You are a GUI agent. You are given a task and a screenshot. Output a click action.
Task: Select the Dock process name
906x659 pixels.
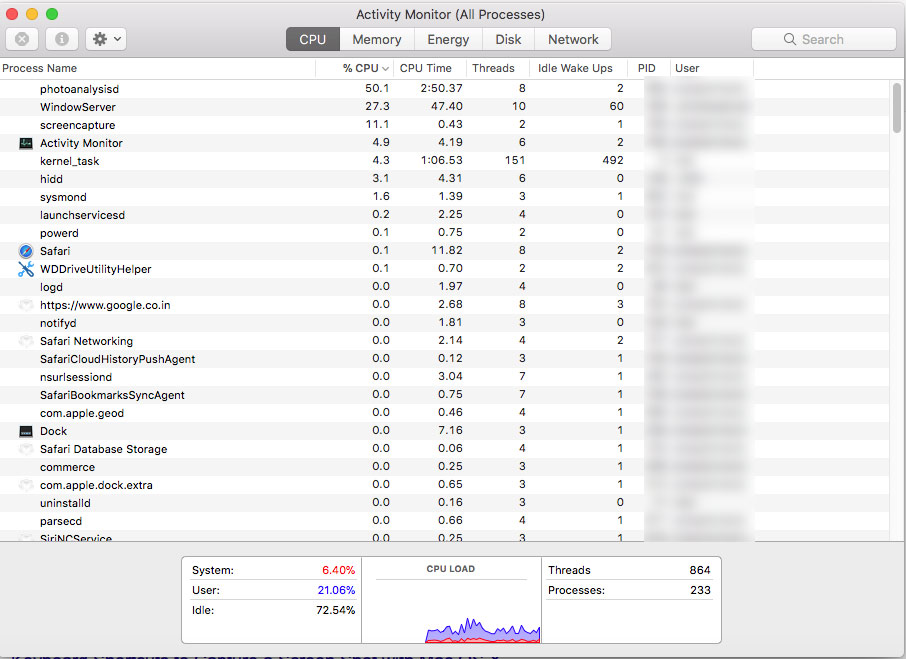click(53, 431)
